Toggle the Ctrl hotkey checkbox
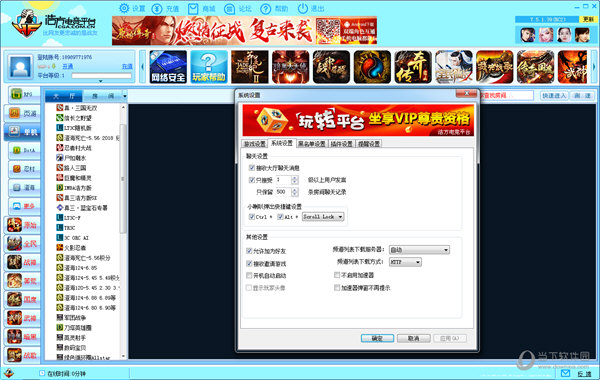The width and height of the screenshot is (600, 380). click(x=252, y=217)
